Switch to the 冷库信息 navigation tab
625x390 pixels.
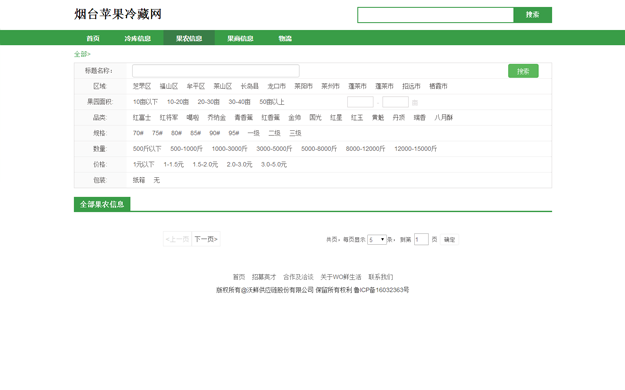[x=138, y=38]
